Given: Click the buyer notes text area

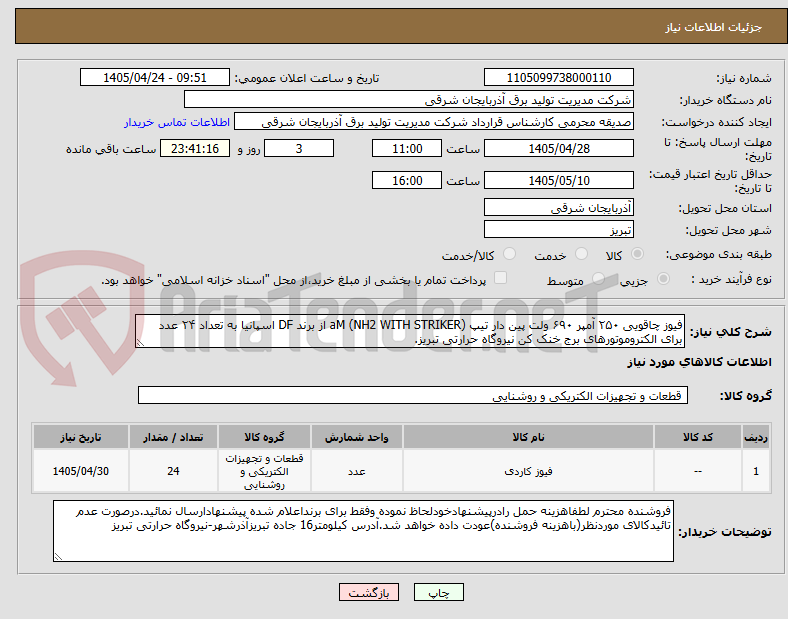Looking at the screenshot, I should point(363,531).
